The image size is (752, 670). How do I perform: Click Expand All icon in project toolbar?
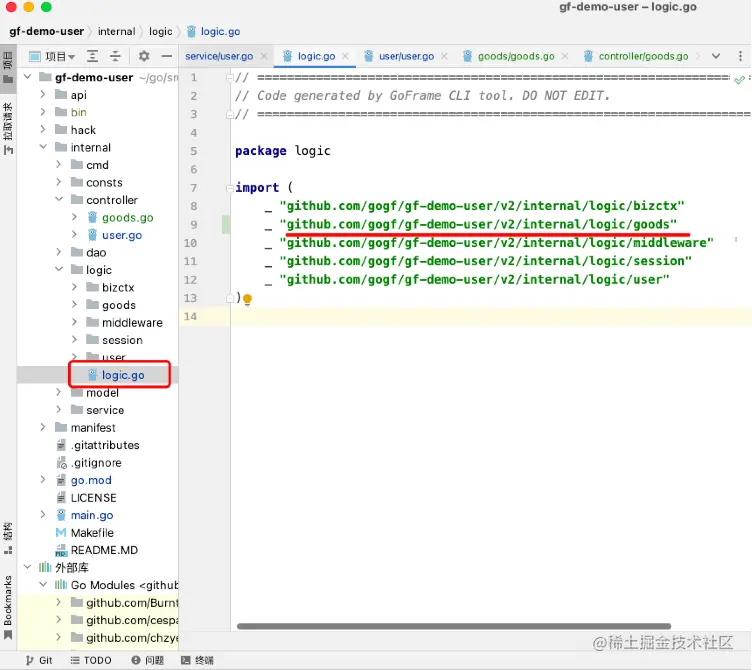pos(93,56)
